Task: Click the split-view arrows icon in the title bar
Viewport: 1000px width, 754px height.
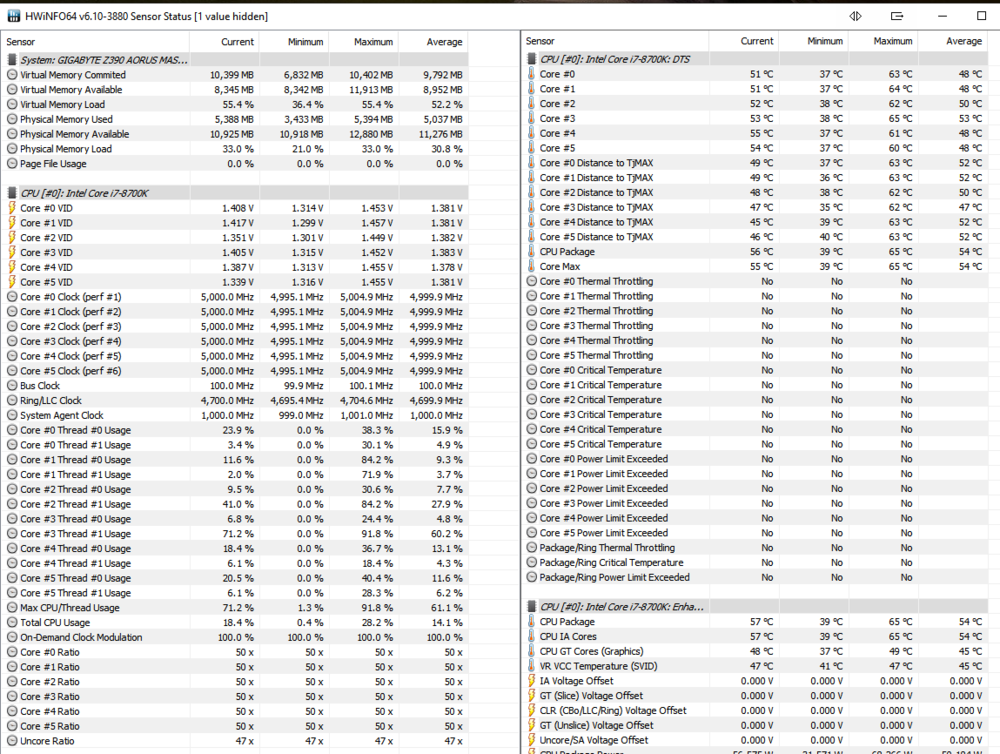Action: (x=855, y=16)
